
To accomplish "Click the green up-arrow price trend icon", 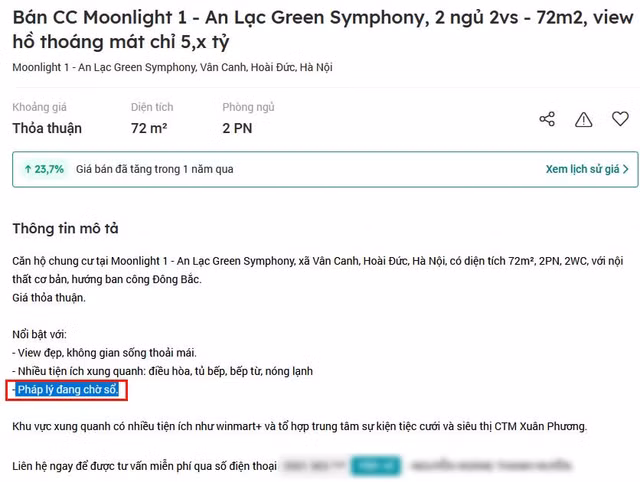I will [x=28, y=169].
